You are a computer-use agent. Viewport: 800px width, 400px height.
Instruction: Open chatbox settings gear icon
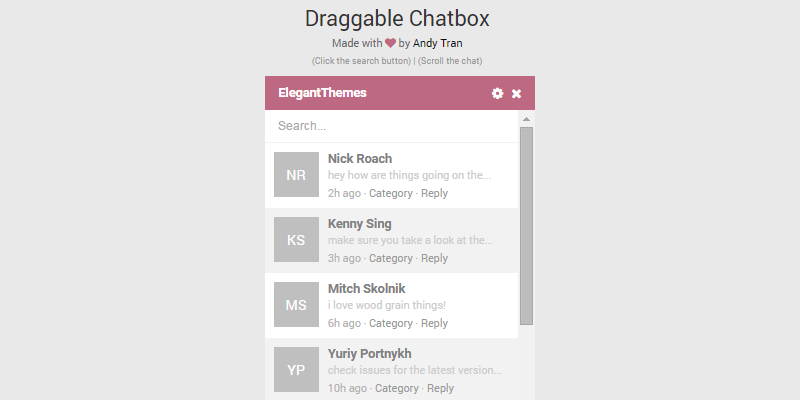[x=498, y=93]
